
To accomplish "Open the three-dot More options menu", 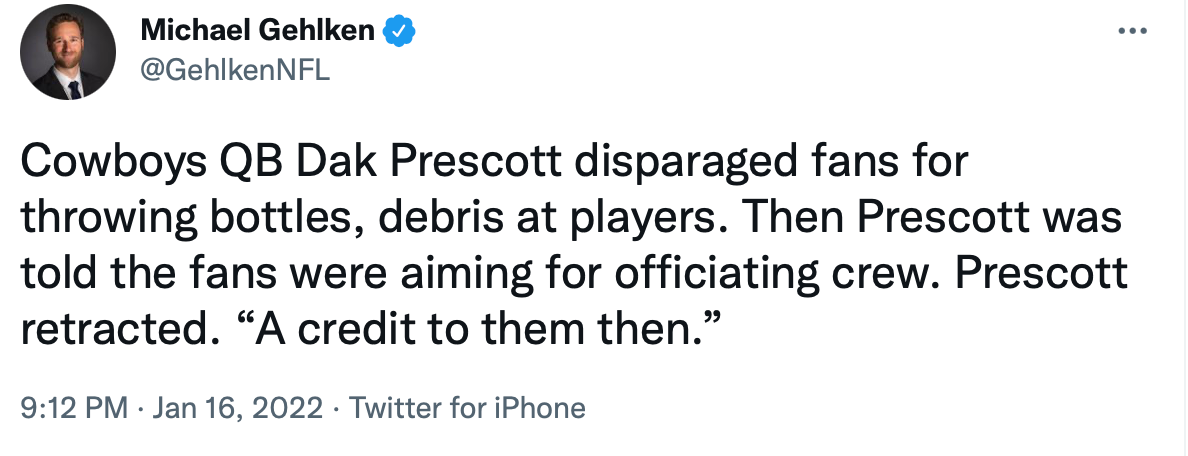I will 1132,32.
